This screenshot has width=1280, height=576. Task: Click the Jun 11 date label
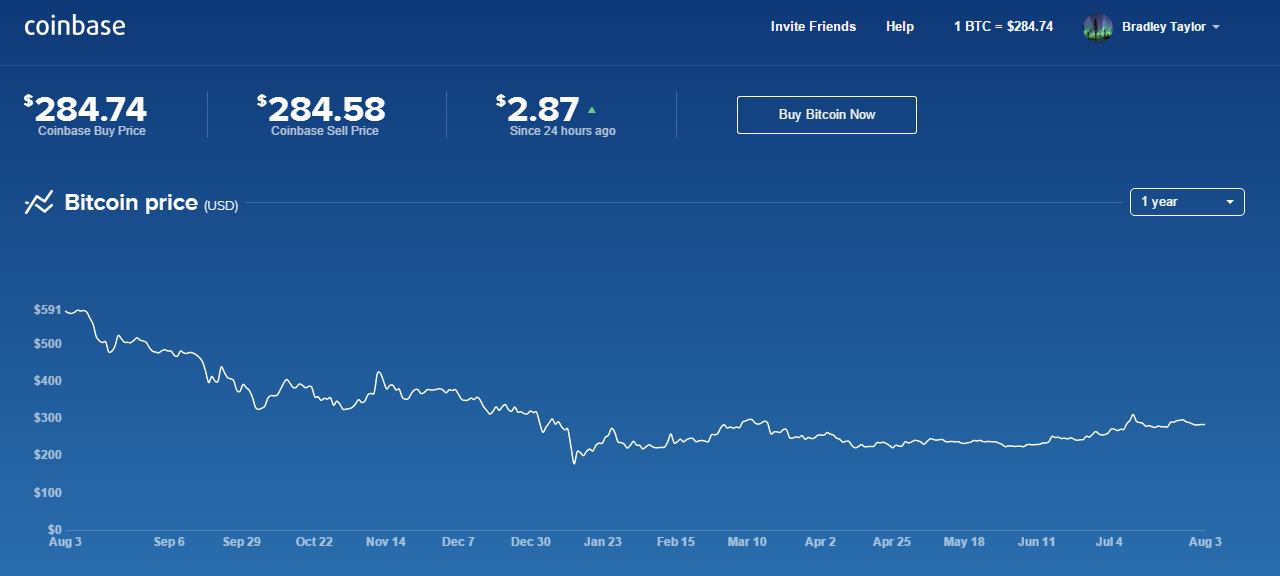click(1036, 542)
